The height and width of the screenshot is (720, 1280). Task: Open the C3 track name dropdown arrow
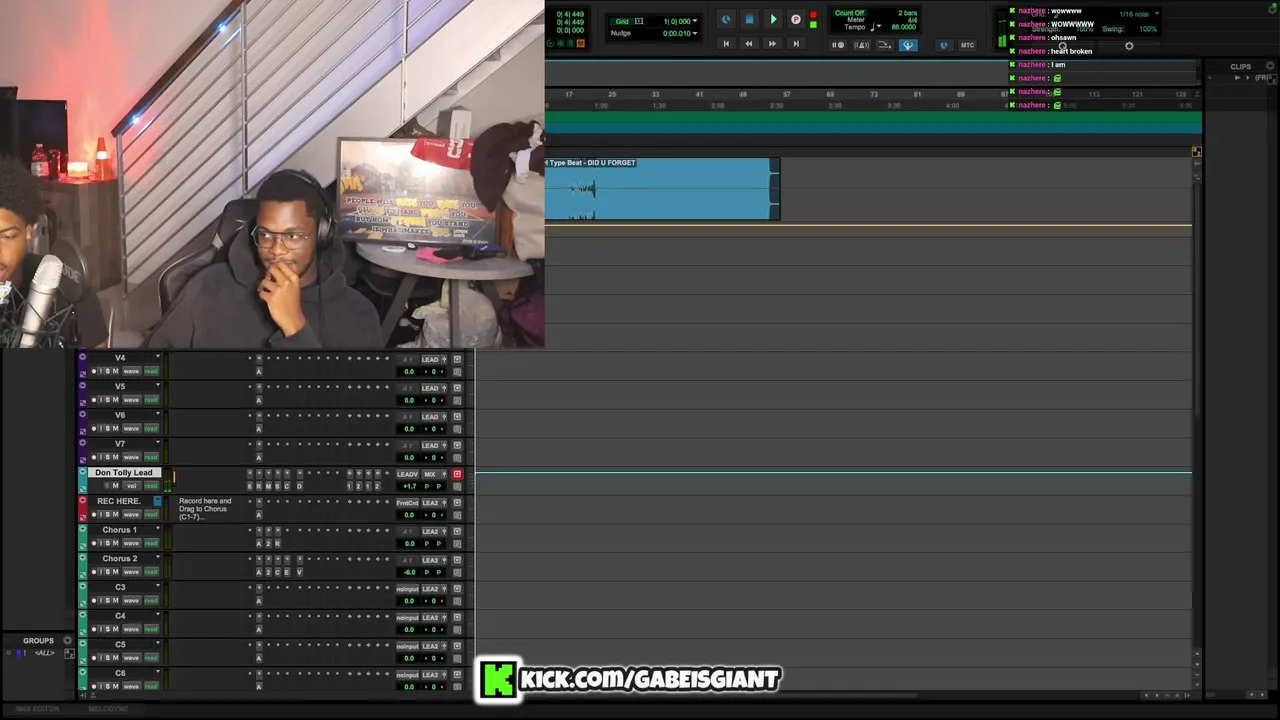[x=157, y=586]
